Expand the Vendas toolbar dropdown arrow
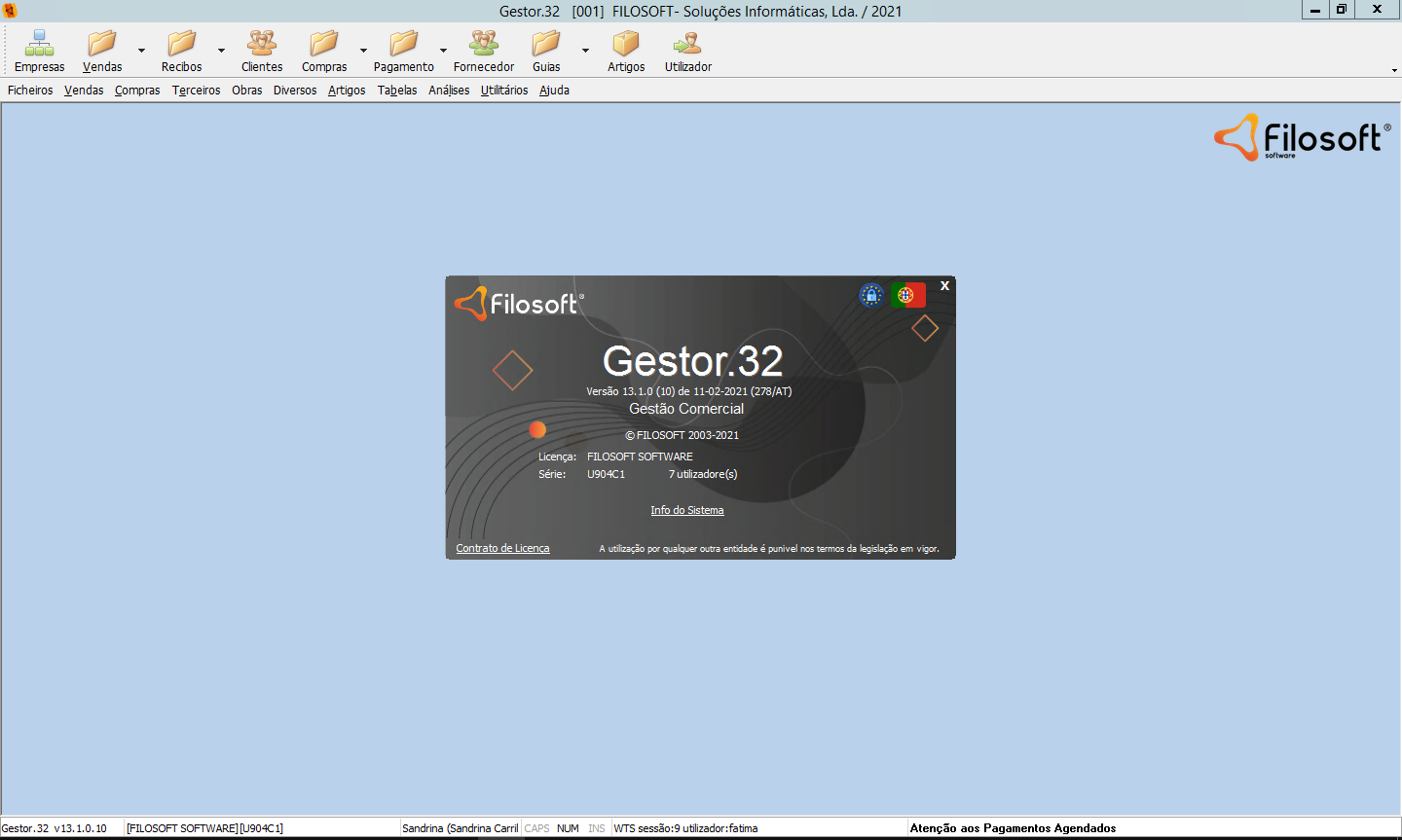The image size is (1402, 840). click(141, 51)
